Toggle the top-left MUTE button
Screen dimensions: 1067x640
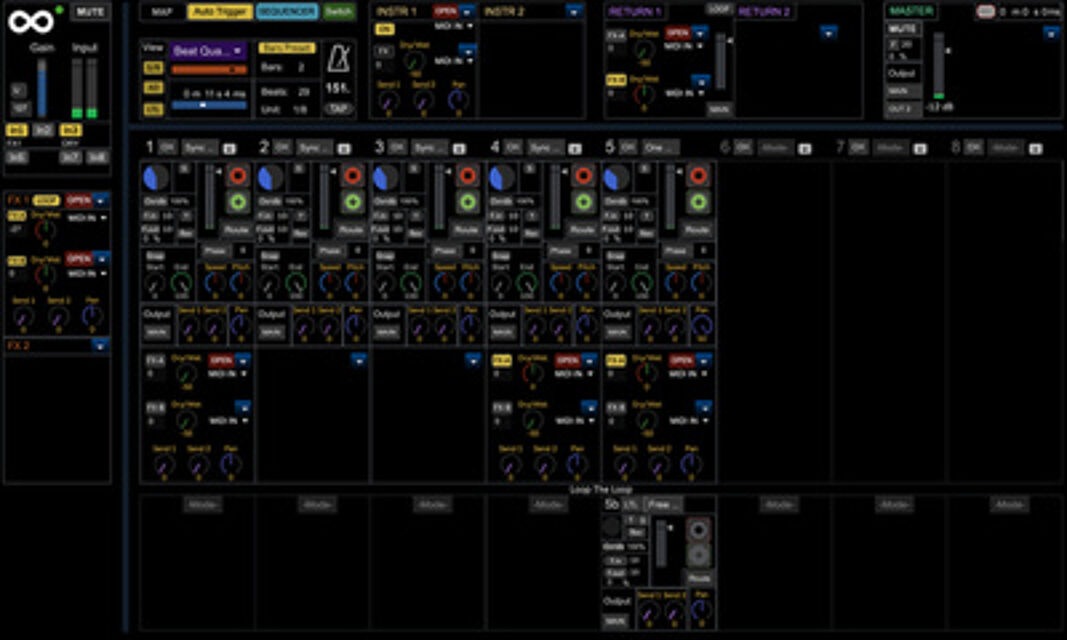(91, 12)
